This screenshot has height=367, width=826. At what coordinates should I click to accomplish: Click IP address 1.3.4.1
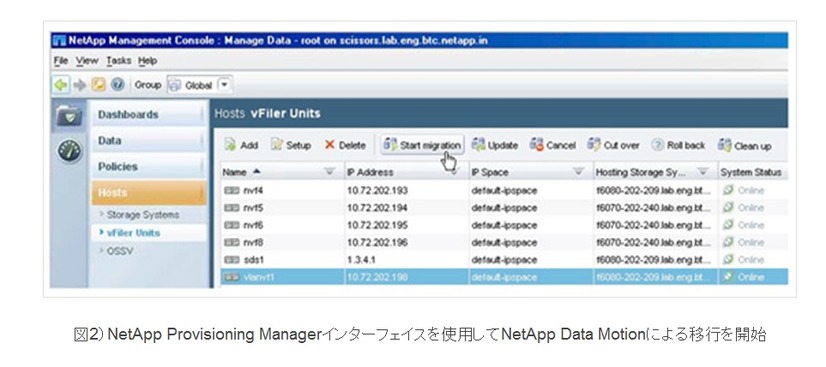pyautogui.click(x=361, y=260)
